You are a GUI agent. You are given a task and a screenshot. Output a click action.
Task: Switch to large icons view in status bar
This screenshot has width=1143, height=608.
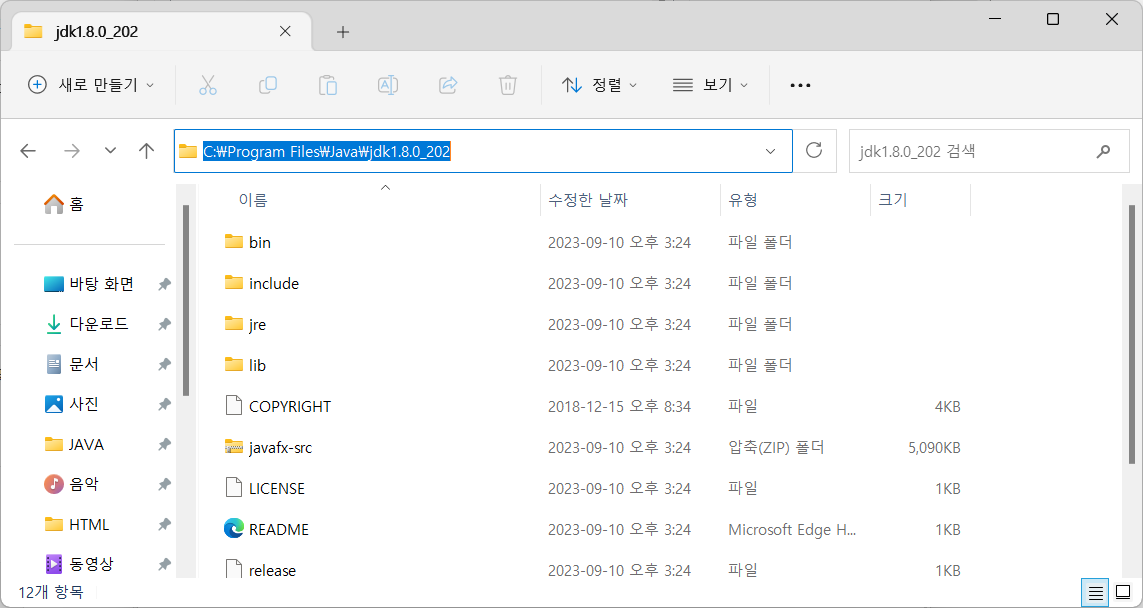coord(1123,592)
